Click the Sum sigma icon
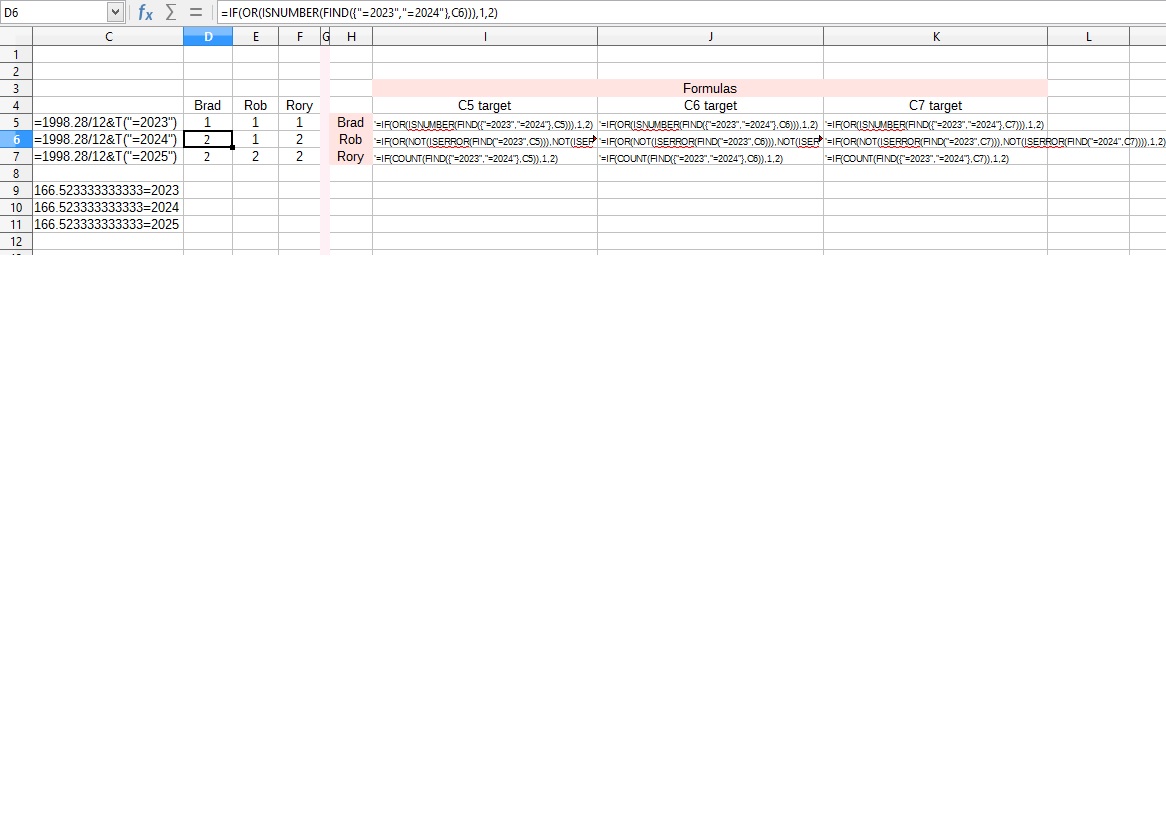This screenshot has height=816, width=1166. click(171, 13)
